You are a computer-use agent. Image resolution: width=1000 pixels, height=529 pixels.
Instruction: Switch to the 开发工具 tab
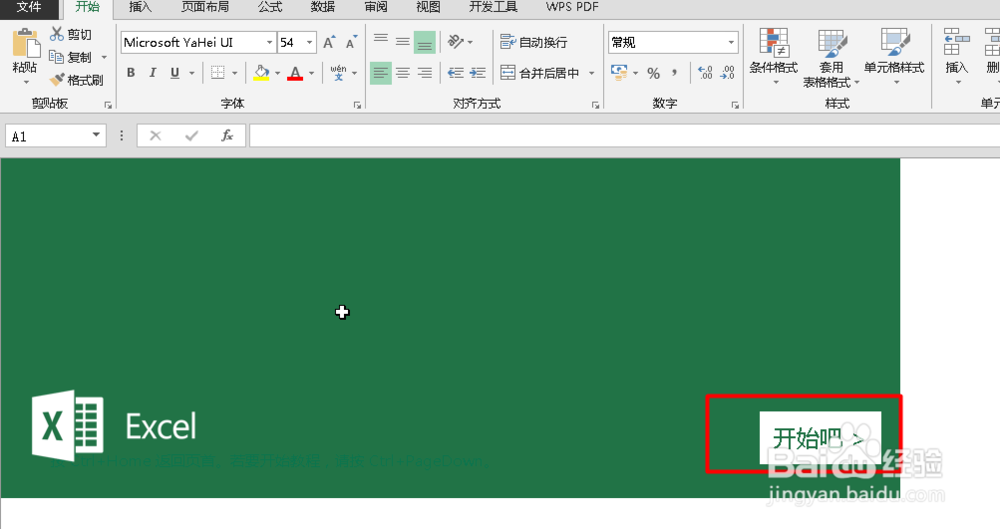click(x=493, y=7)
